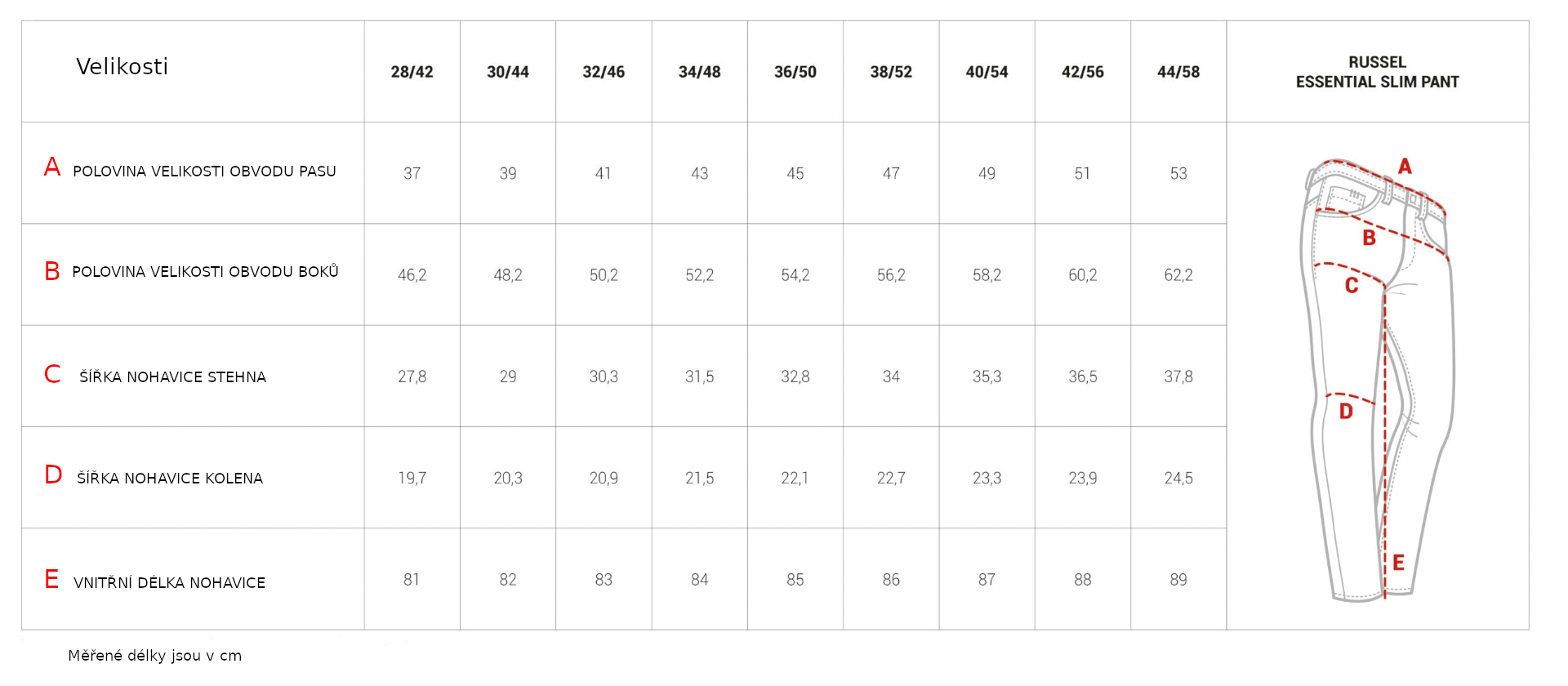This screenshot has width=1568, height=686.
Task: Click the E inseam label on pants diagram
Action: click(1398, 563)
